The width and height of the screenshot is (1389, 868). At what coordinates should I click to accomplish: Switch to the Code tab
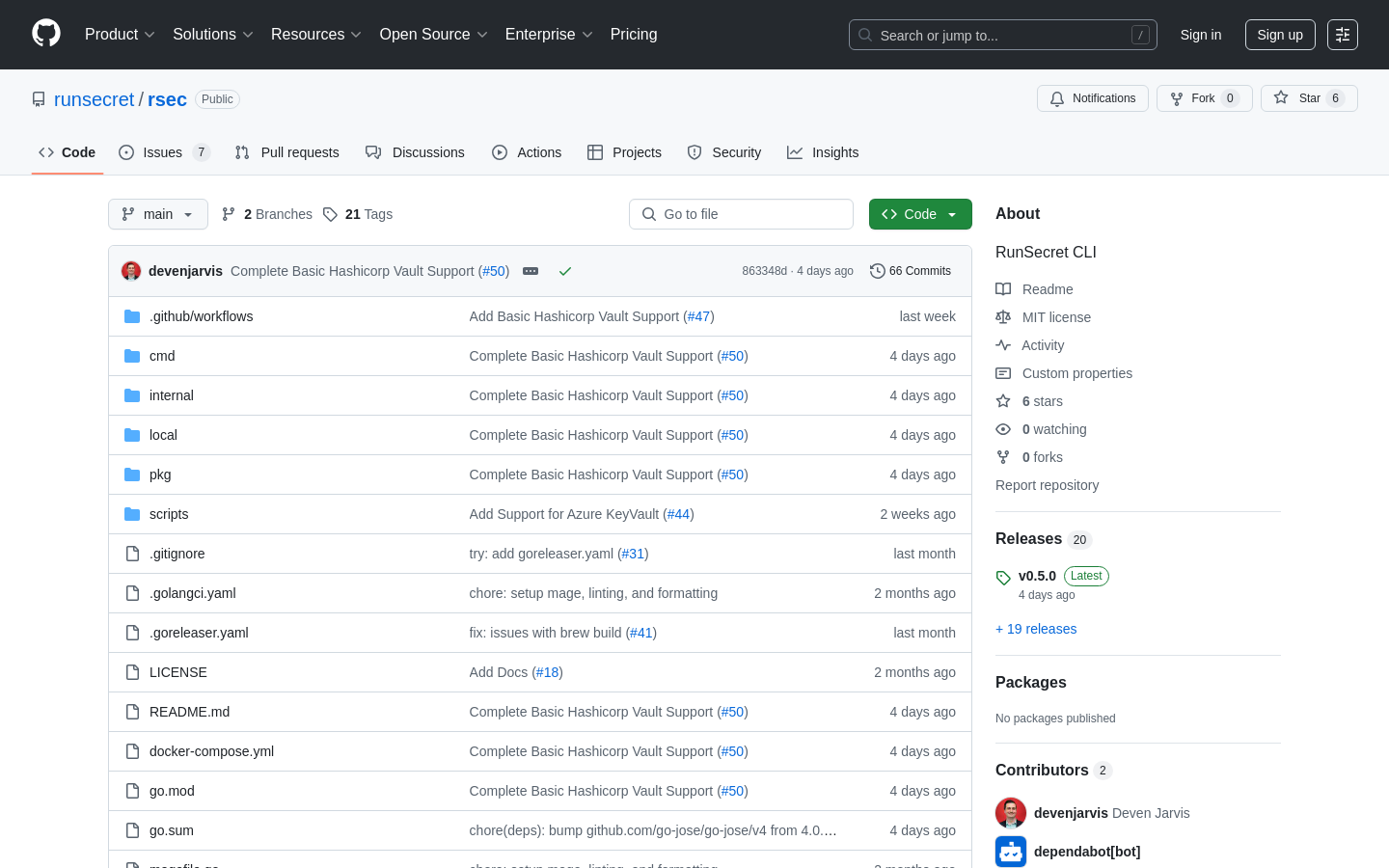68,152
